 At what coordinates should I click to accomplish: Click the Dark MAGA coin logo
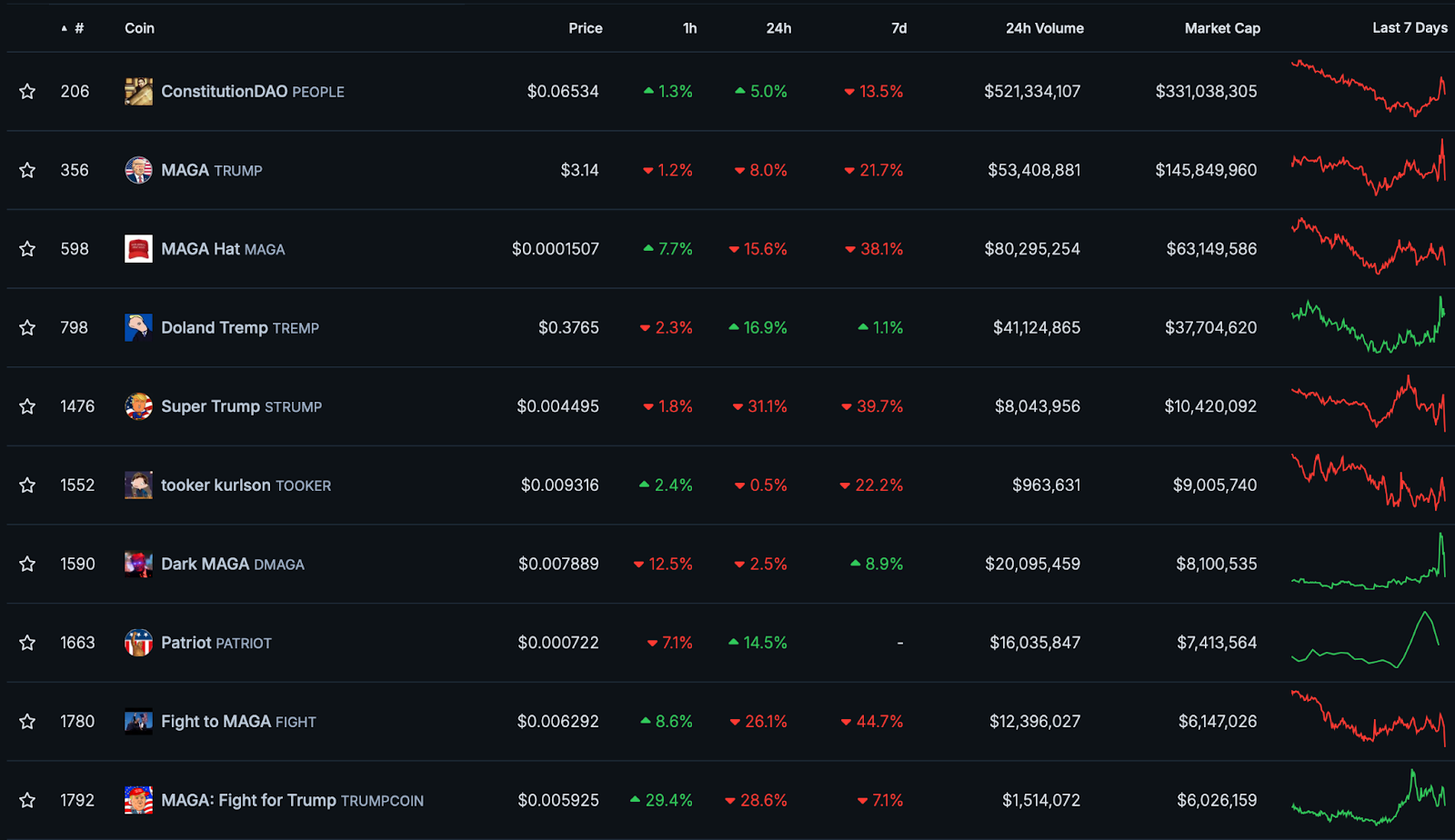coord(138,564)
